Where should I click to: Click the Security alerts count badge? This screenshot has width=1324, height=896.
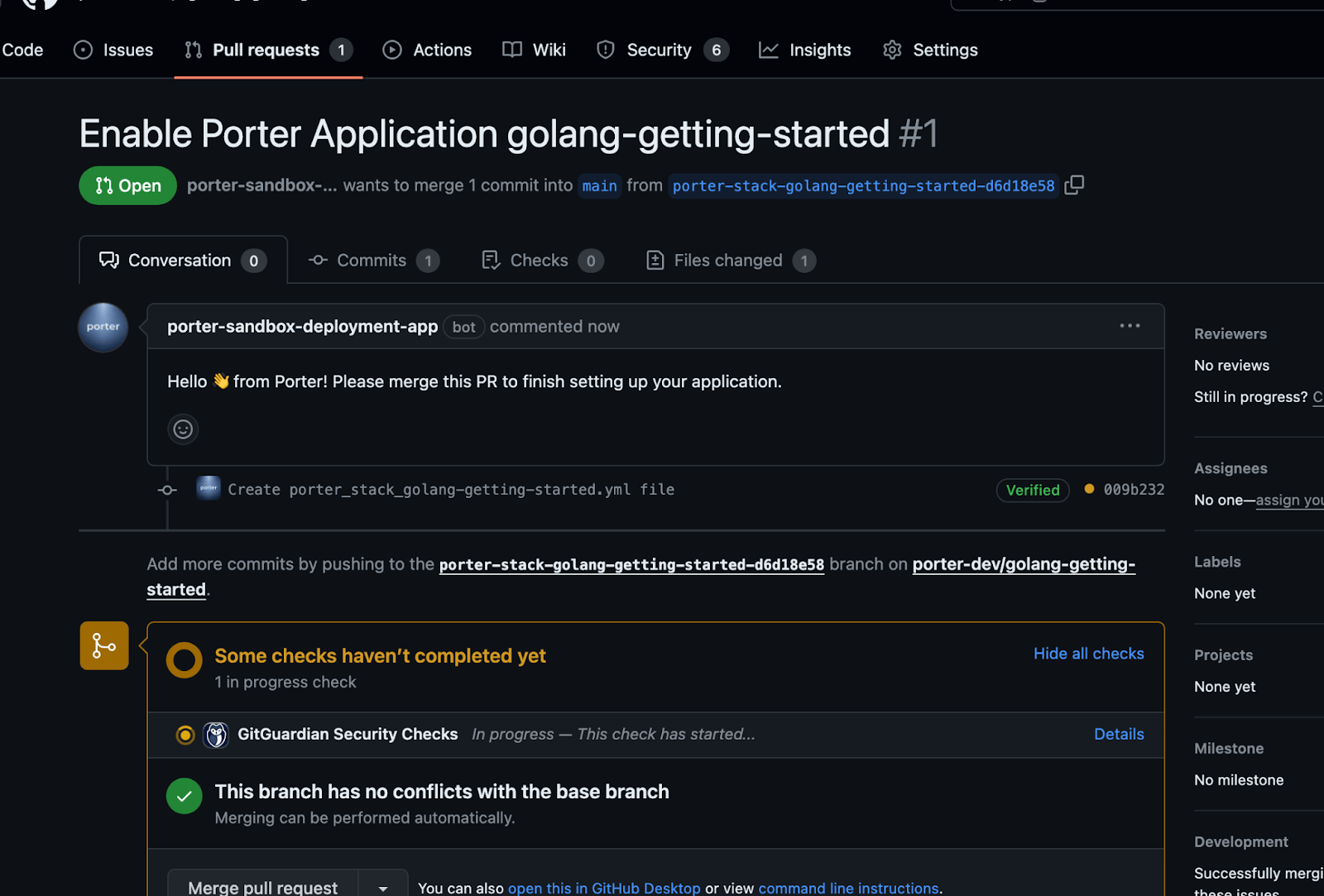(717, 50)
